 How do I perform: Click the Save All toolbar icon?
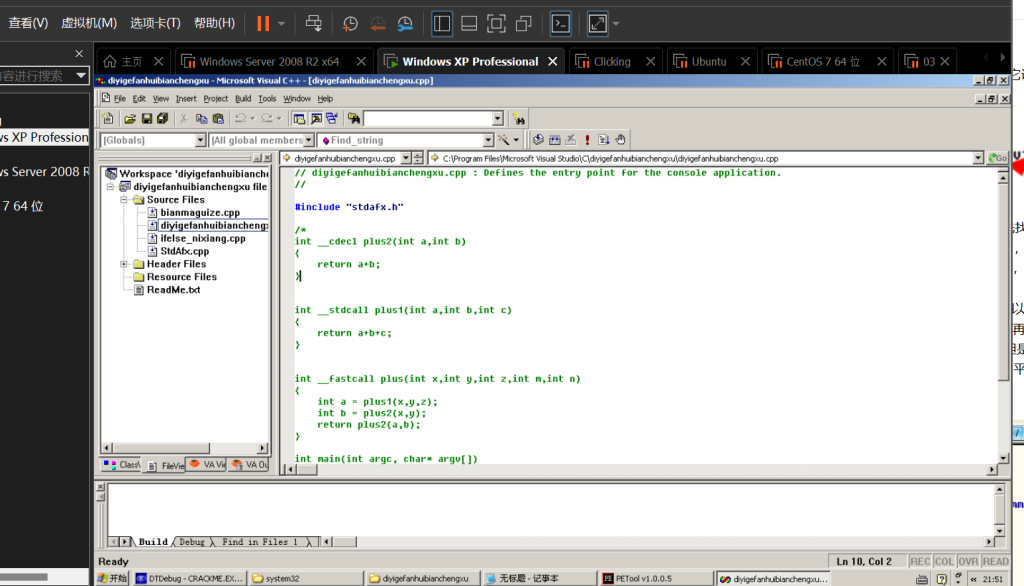click(x=162, y=119)
